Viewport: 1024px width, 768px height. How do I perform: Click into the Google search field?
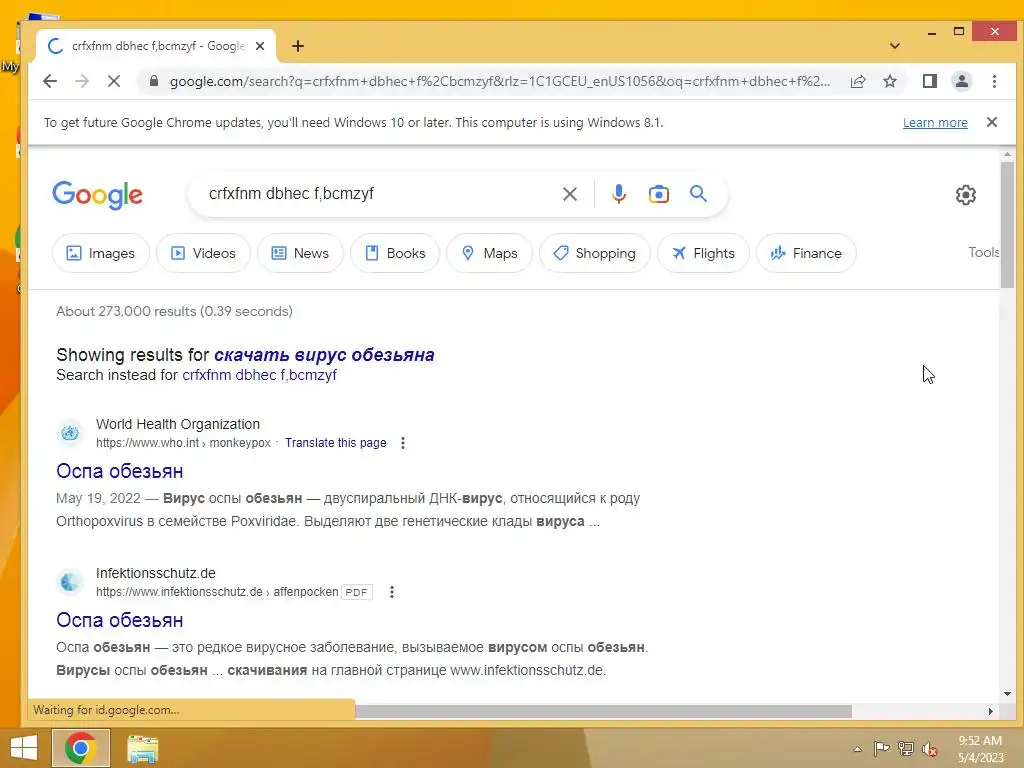click(379, 194)
